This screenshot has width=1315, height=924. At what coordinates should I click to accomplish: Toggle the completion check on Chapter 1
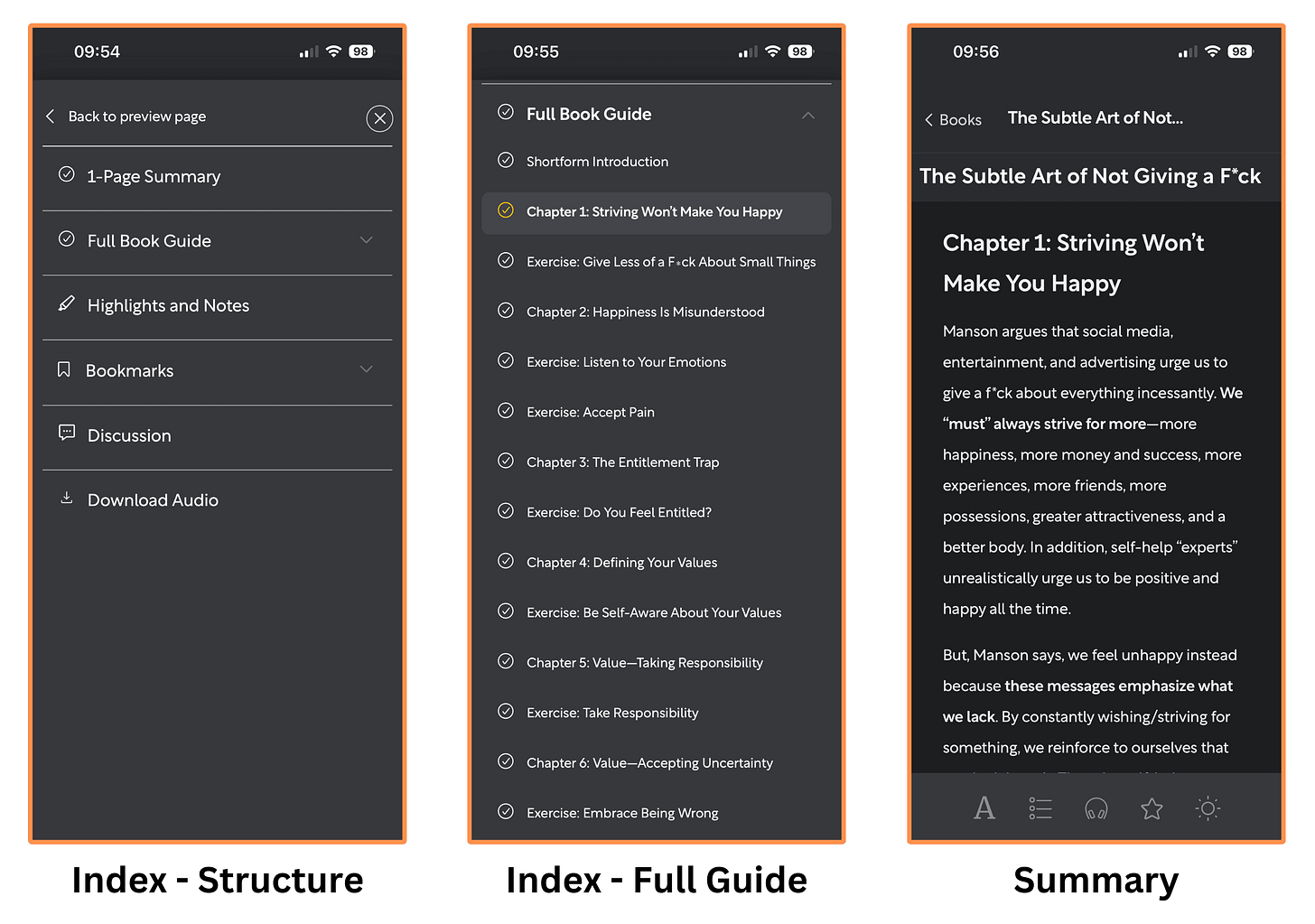pos(506,211)
